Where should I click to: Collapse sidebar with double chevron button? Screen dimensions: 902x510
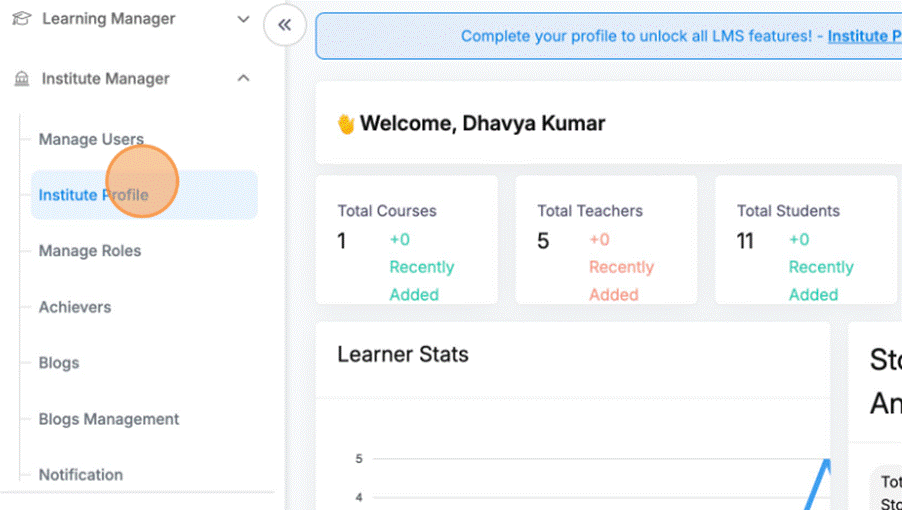coord(285,25)
